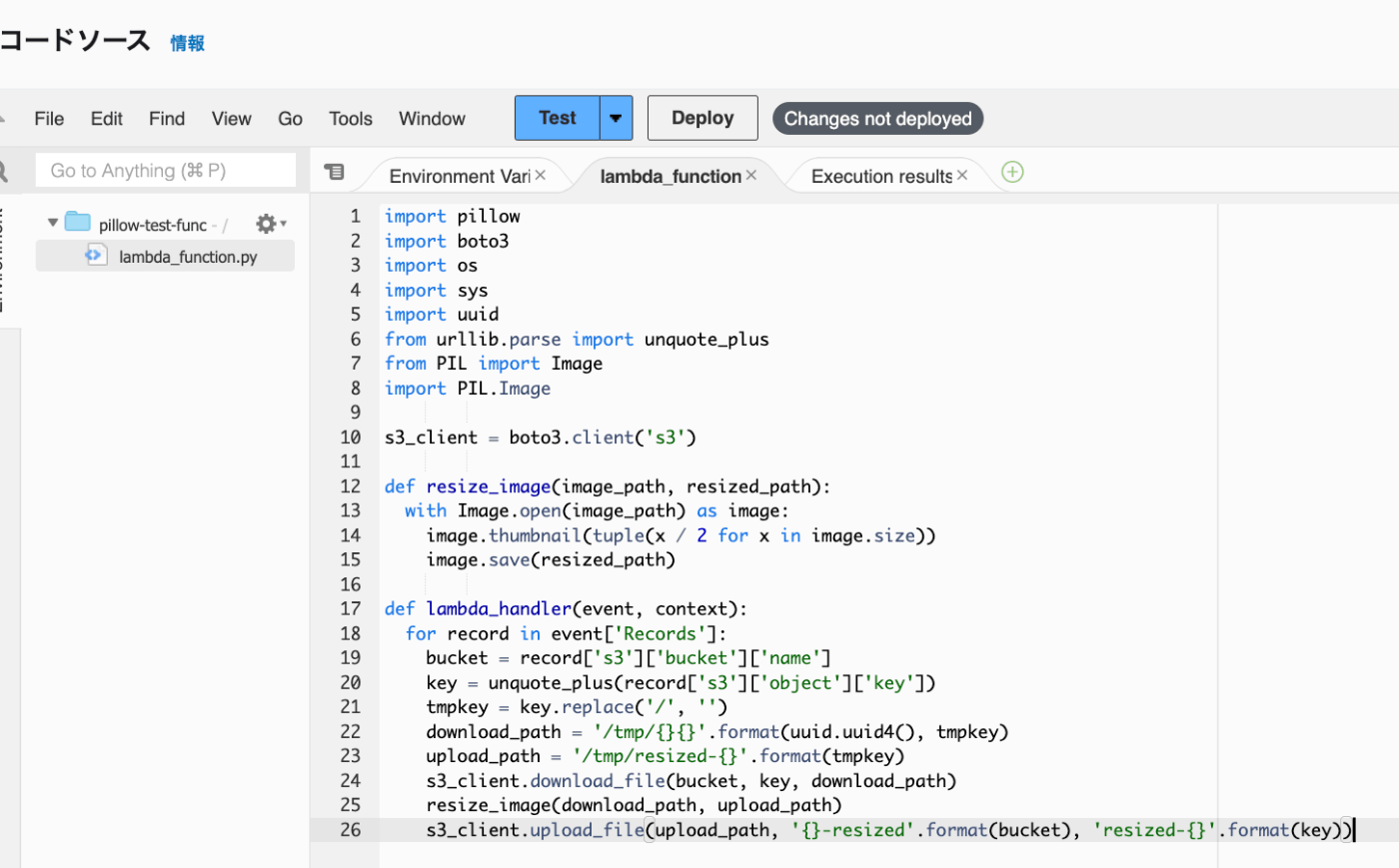Click the 'tmpkey = key.replace' line
Screen dimensions: 1399x868
[x=577, y=707]
